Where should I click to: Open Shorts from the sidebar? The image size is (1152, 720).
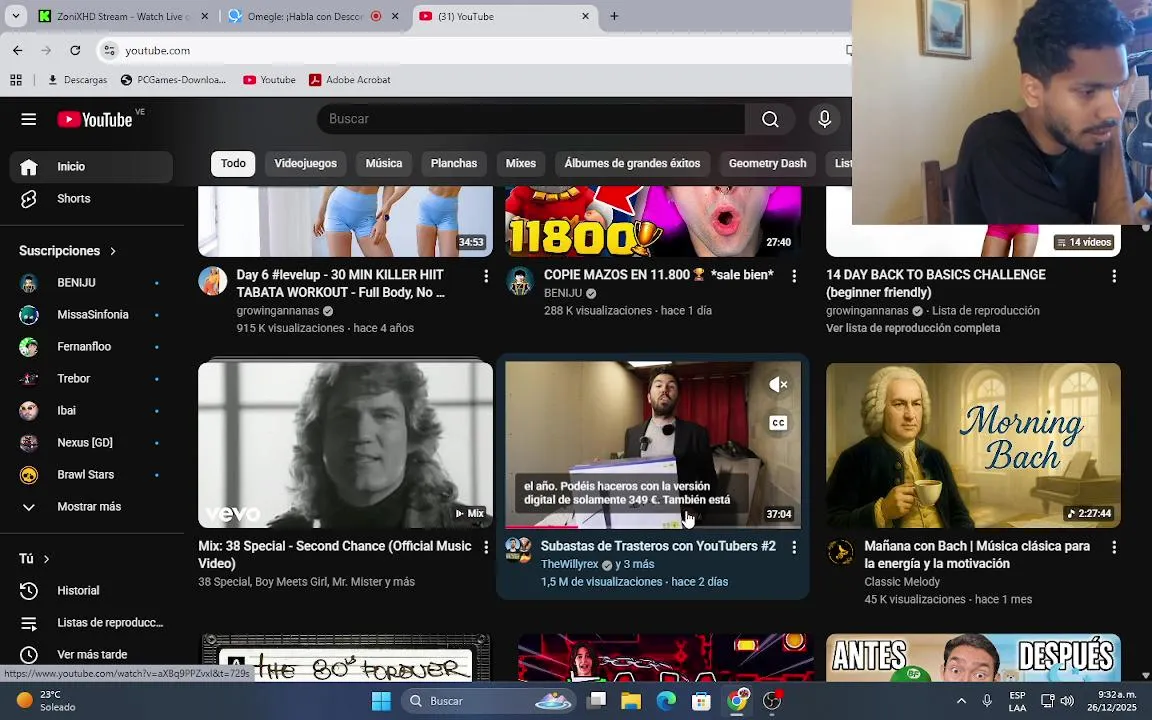91,198
